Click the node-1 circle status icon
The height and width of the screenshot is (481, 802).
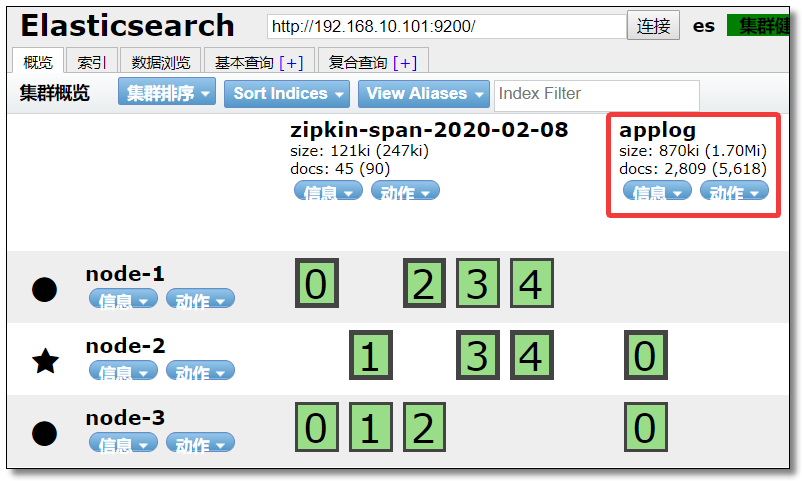coord(44,290)
